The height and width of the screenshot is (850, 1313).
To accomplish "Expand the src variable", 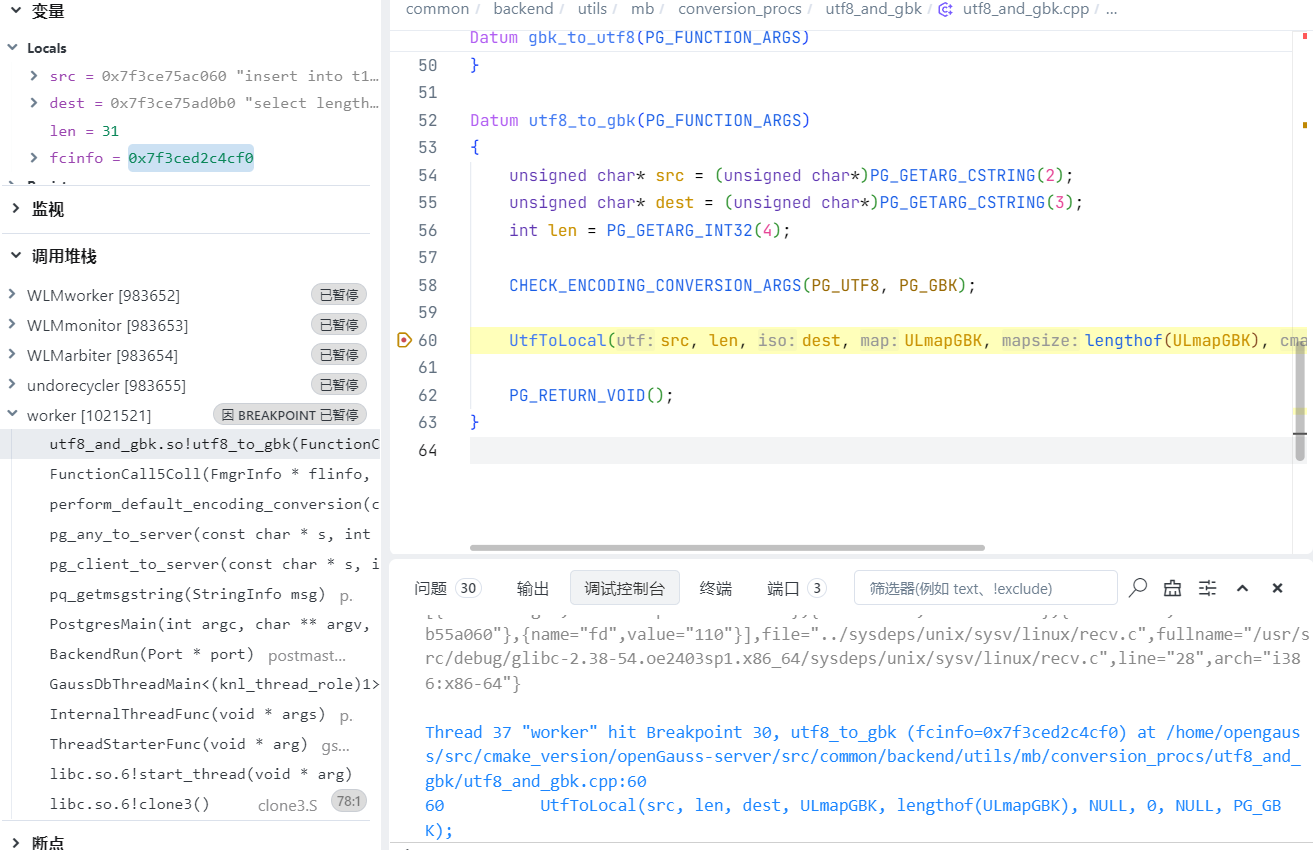I will (x=34, y=76).
